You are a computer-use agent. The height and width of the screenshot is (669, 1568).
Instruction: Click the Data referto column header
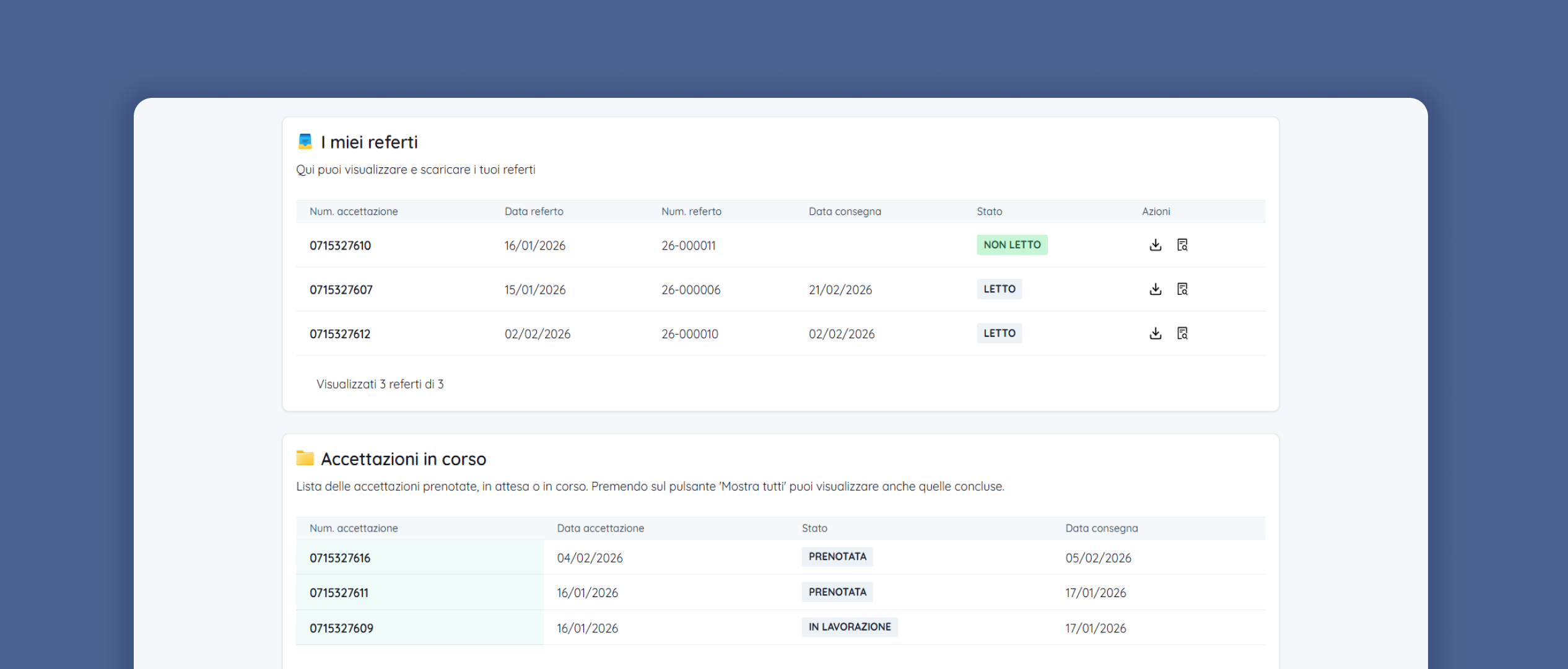pyautogui.click(x=534, y=211)
